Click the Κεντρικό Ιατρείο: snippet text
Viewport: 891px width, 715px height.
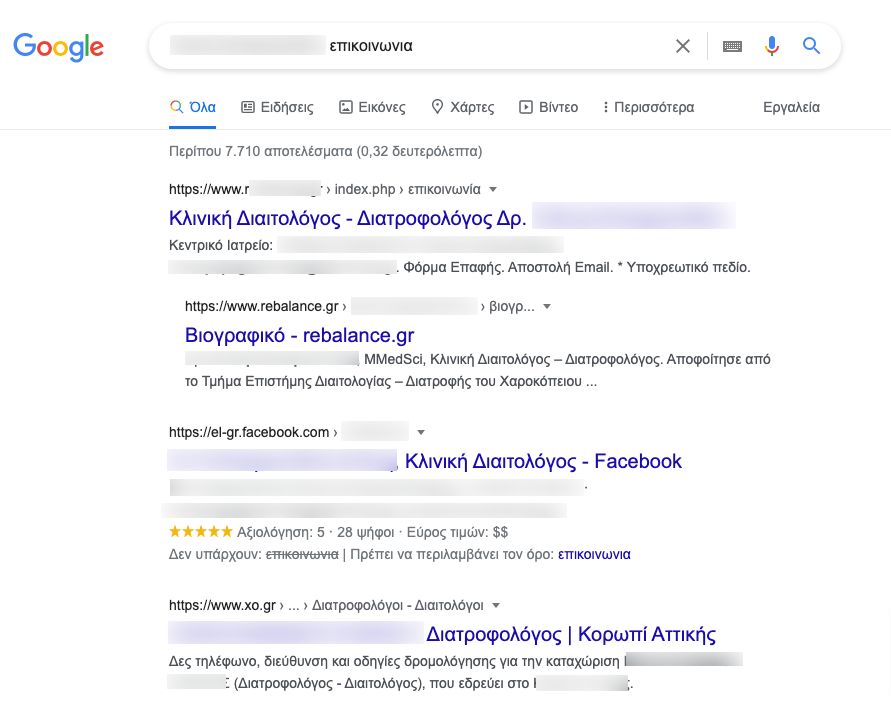221,246
